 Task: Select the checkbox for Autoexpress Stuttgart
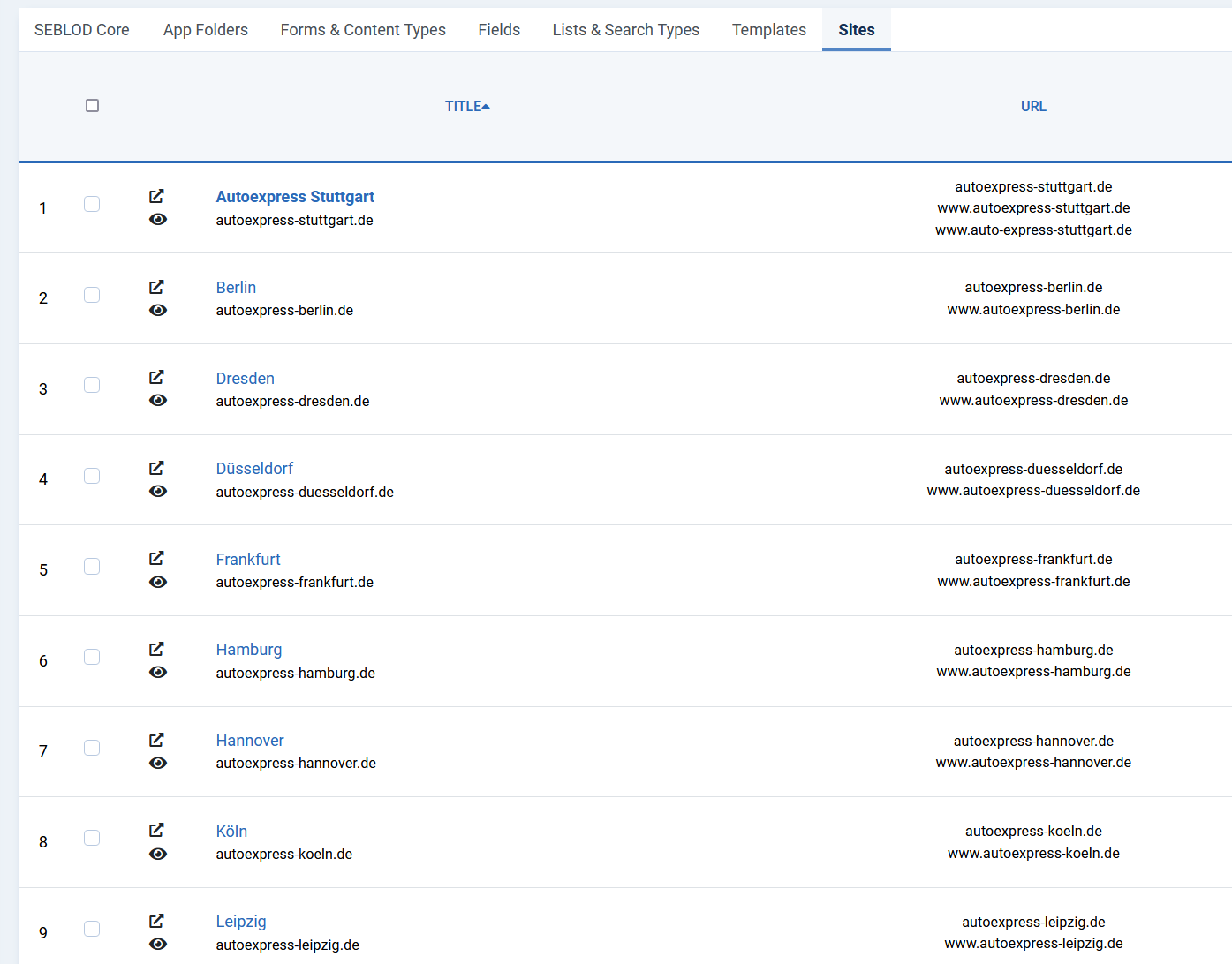pos(92,204)
